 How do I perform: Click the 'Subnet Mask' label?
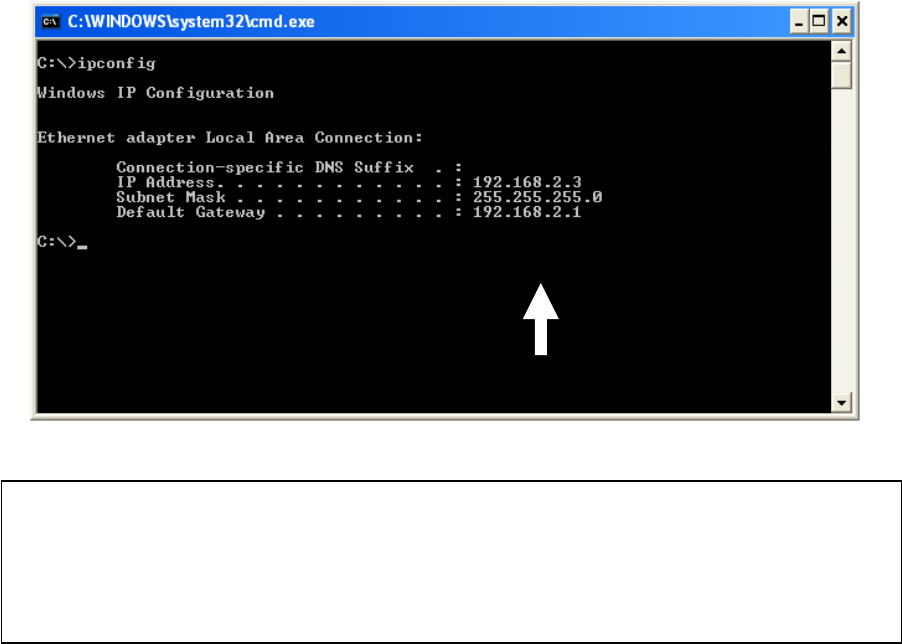pos(171,197)
